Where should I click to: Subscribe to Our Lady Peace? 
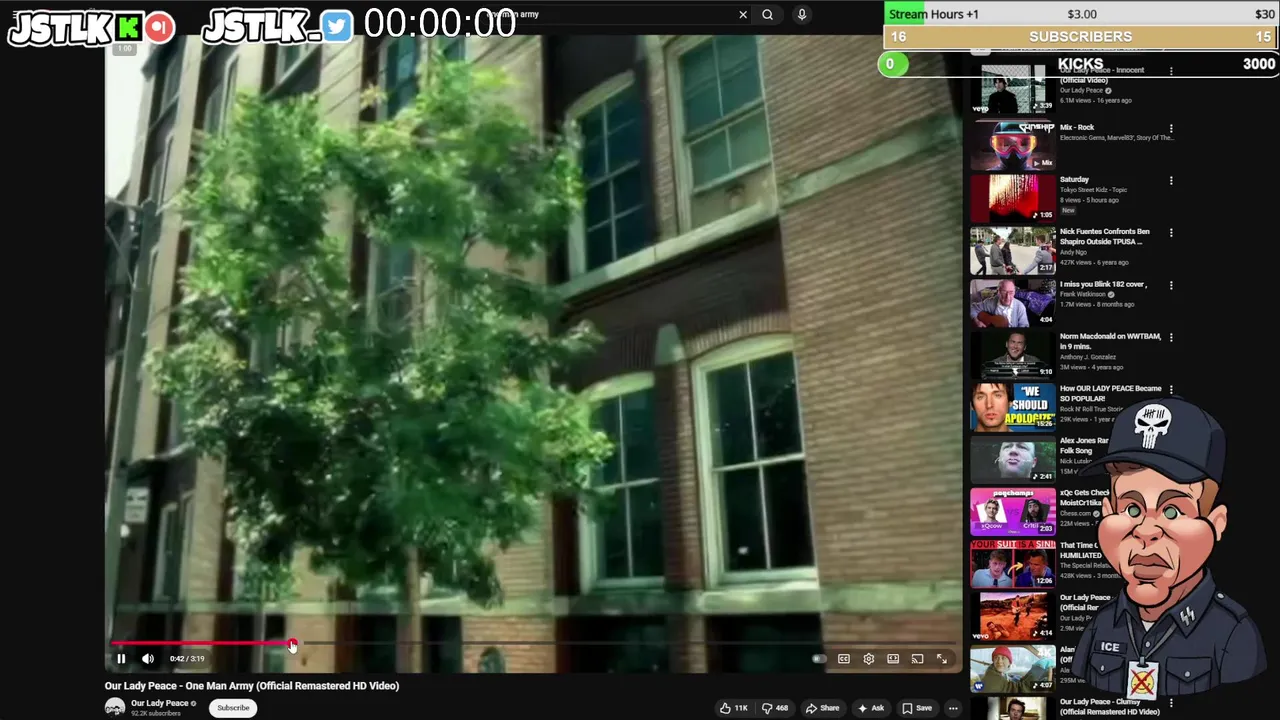tap(233, 708)
